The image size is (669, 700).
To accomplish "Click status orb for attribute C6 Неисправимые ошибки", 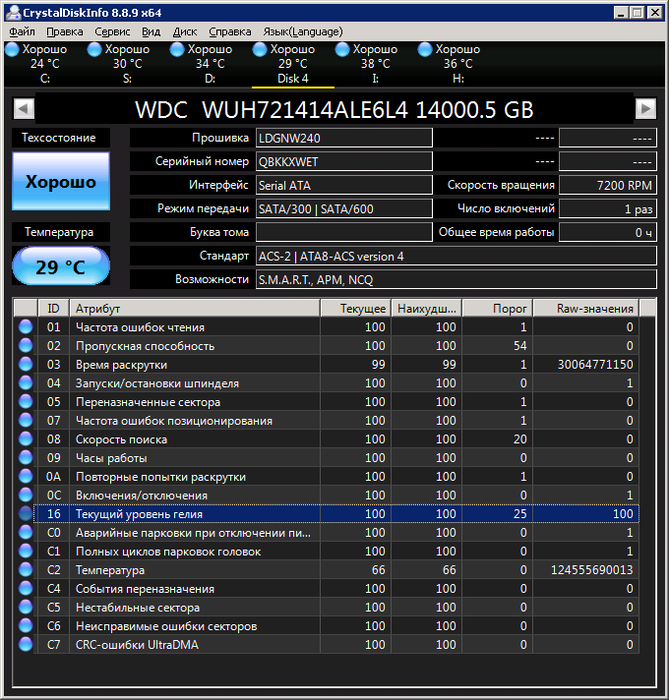I will click(25, 626).
